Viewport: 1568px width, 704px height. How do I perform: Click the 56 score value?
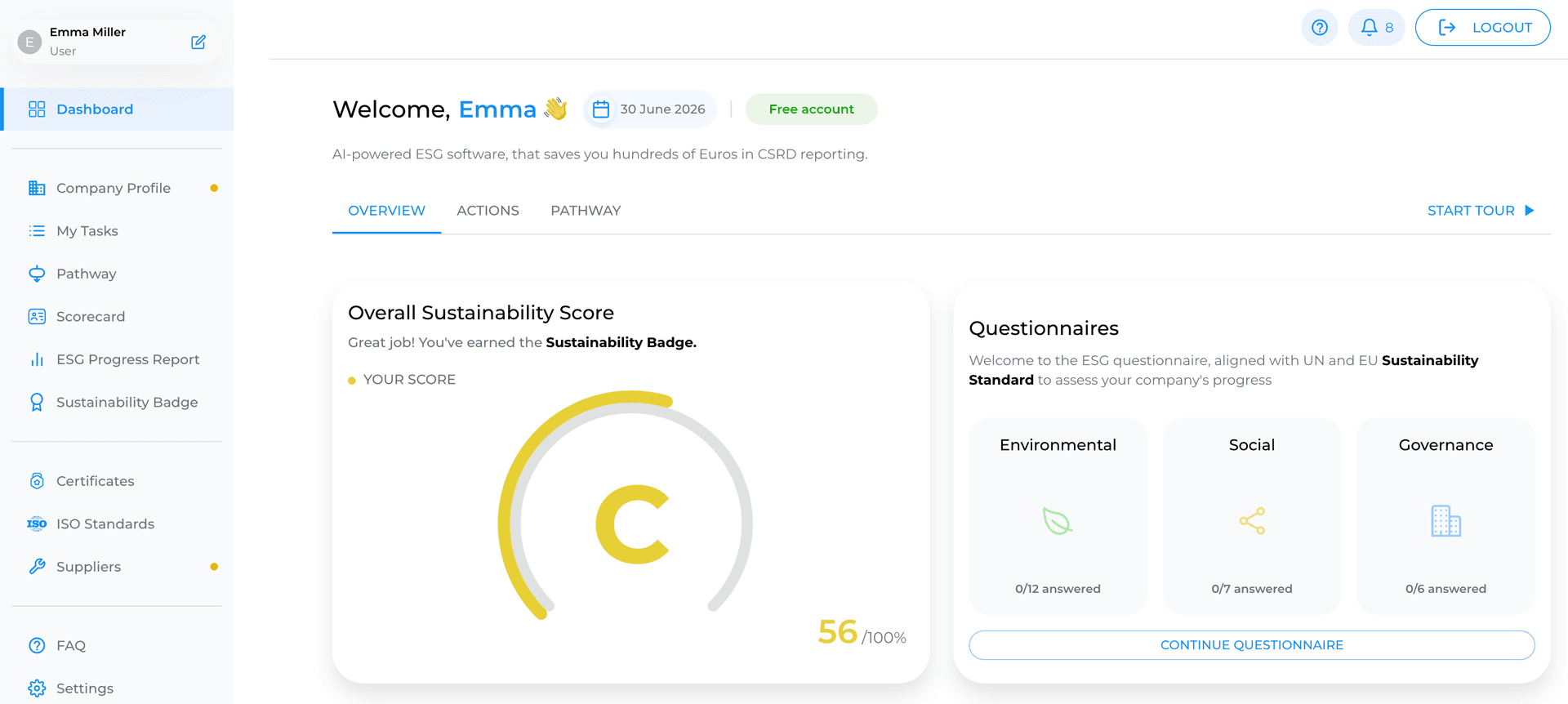click(x=838, y=631)
